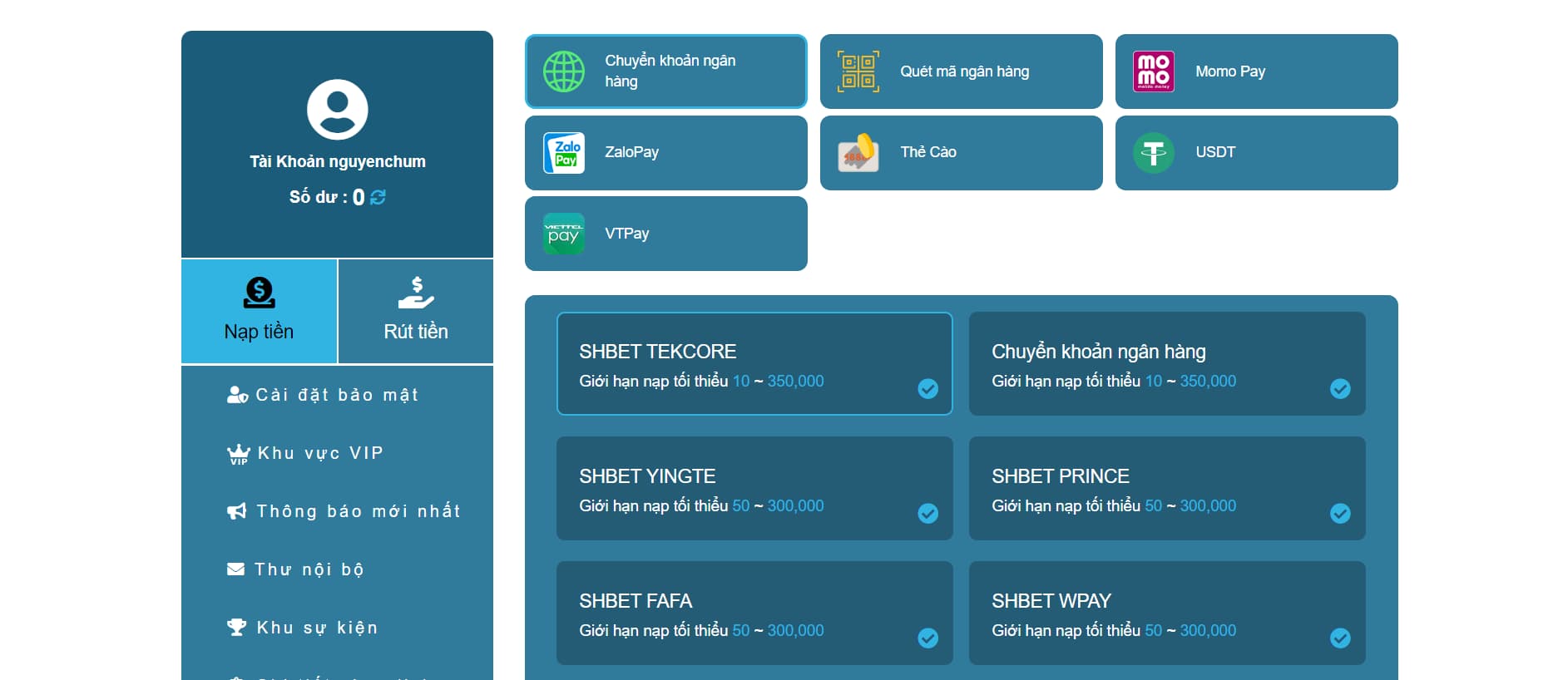Click the Số dư balance text

click(x=327, y=197)
